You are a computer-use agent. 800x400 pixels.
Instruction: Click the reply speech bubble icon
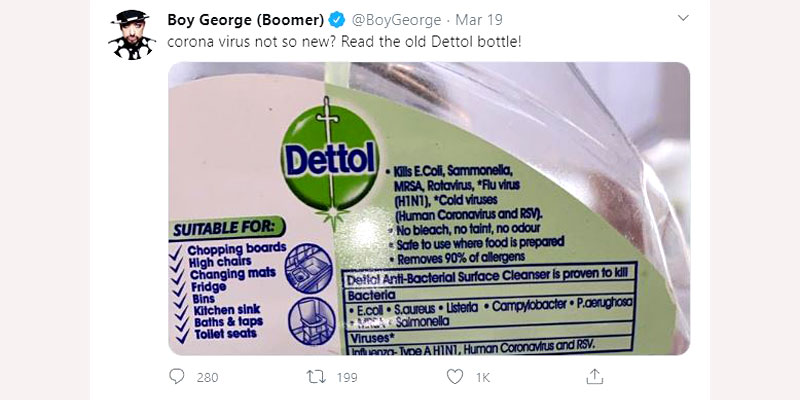pyautogui.click(x=177, y=377)
